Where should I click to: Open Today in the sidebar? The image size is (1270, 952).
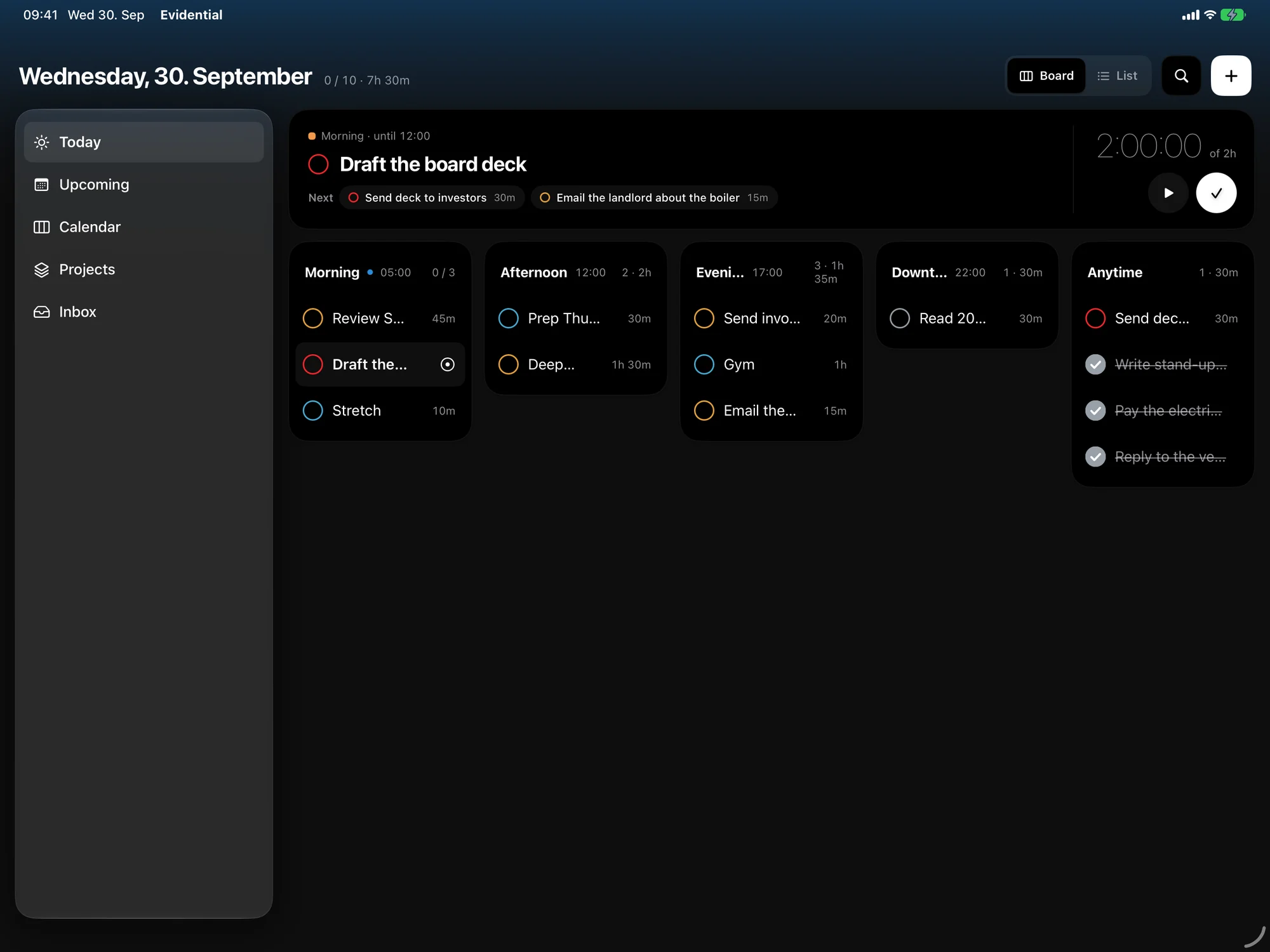(144, 142)
